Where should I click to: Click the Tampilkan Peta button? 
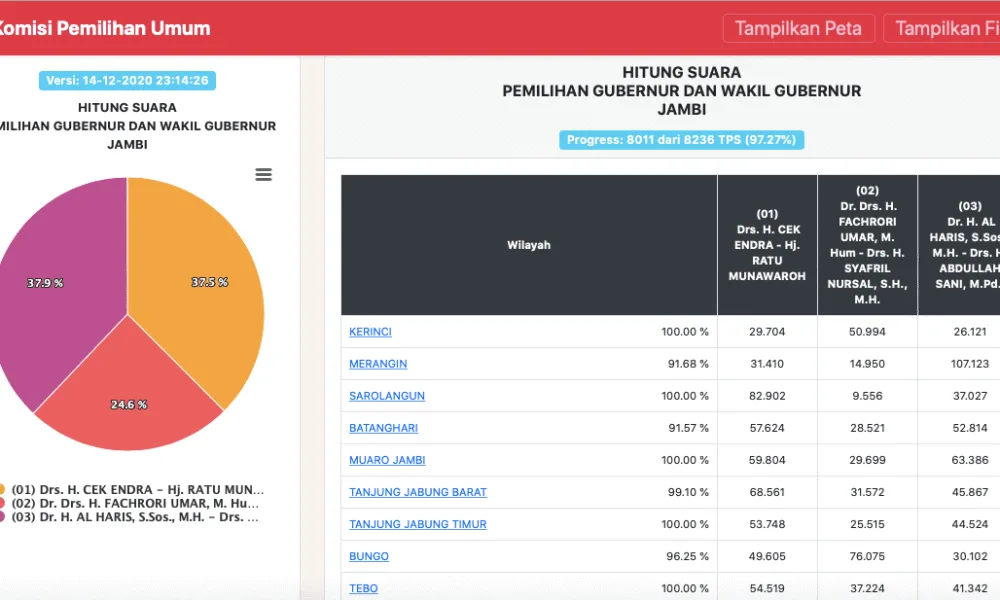coord(799,28)
